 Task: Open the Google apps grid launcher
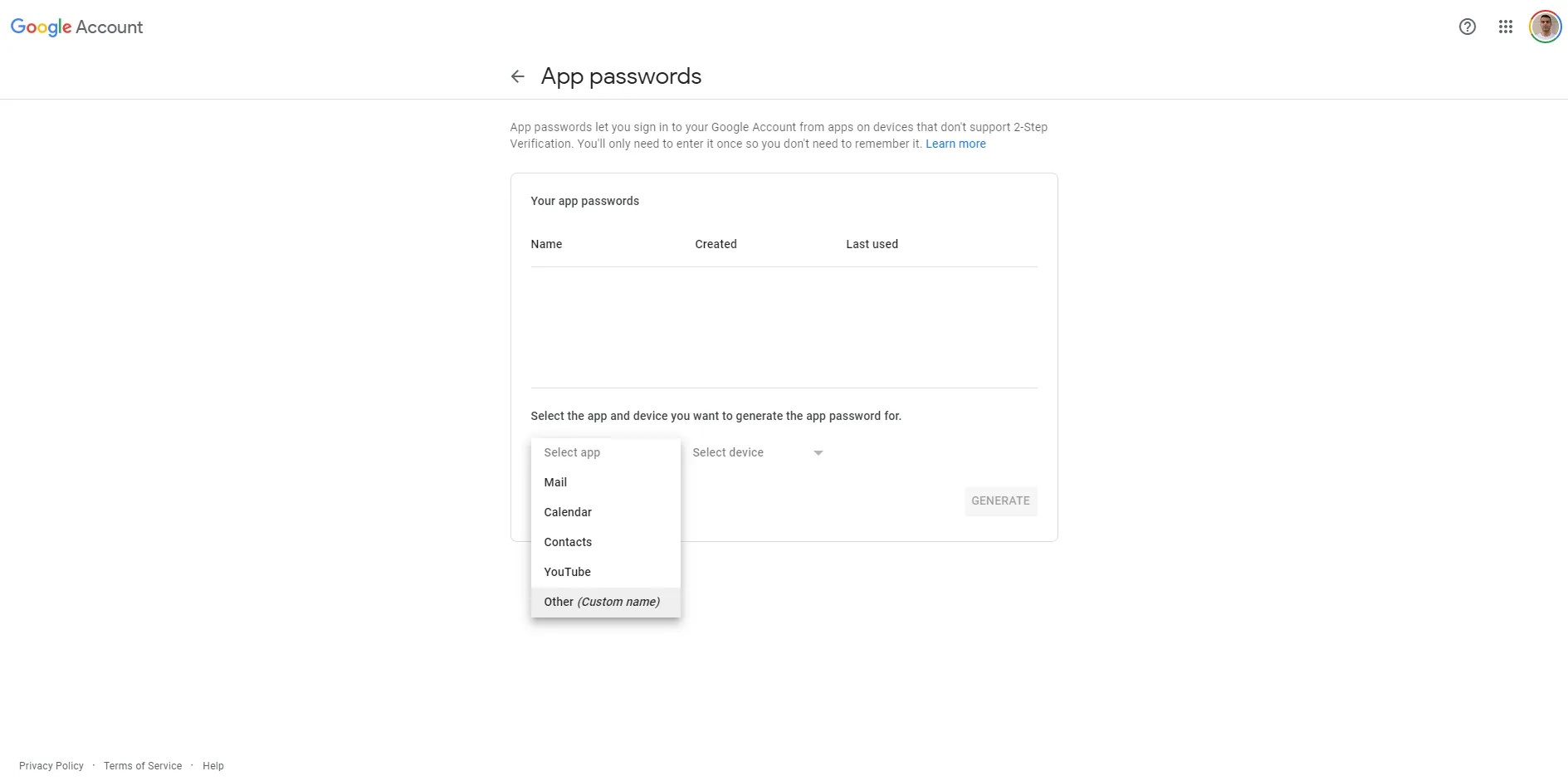coord(1505,27)
